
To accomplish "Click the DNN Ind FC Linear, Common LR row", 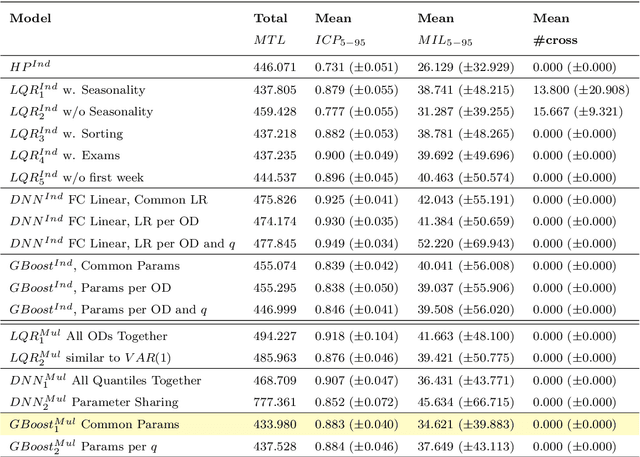I will (107, 201).
